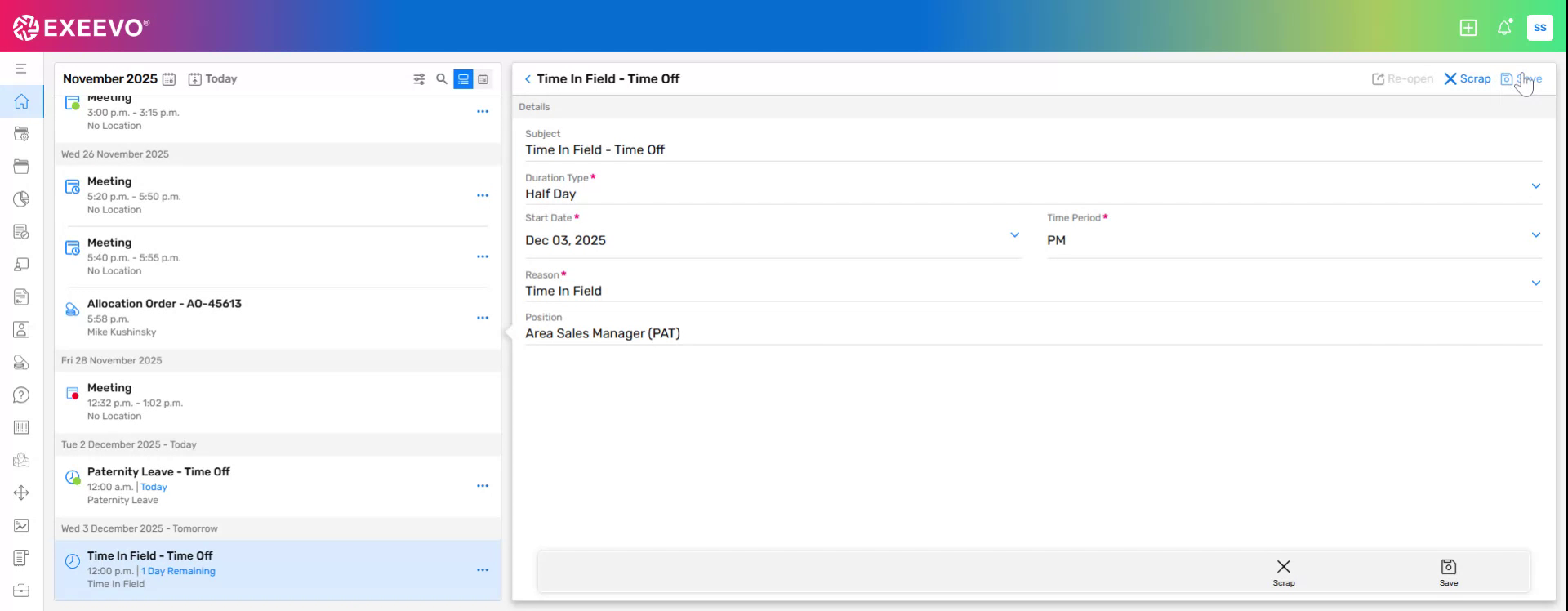Open the line chart sidebar icon
This screenshot has height=611, width=1568.
pos(21,525)
